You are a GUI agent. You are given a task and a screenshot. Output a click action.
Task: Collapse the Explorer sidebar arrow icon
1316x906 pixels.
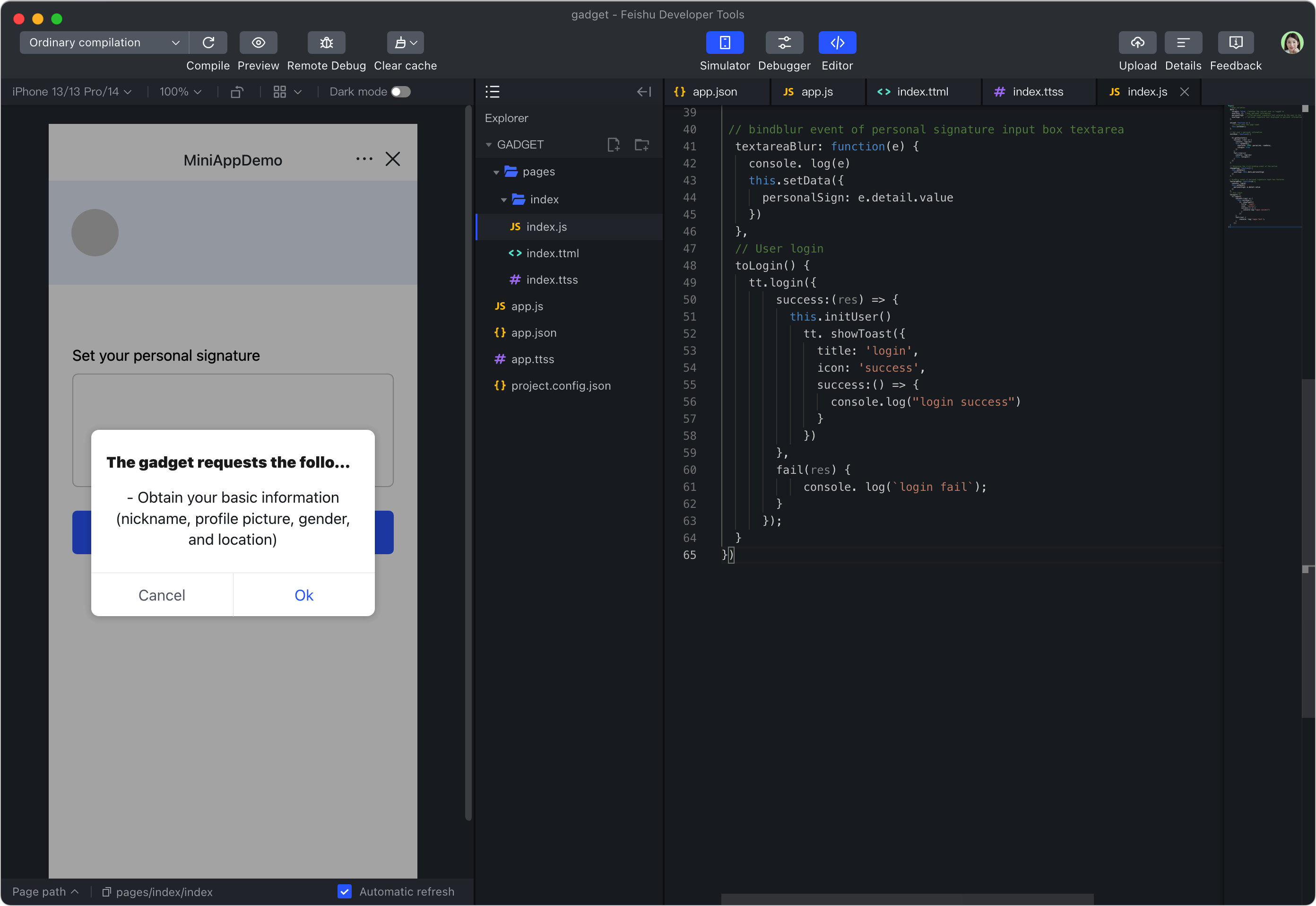[643, 92]
